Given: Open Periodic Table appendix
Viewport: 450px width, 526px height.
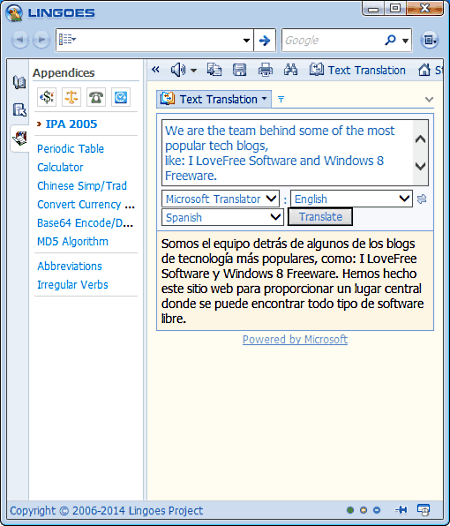Looking at the screenshot, I should tap(70, 149).
